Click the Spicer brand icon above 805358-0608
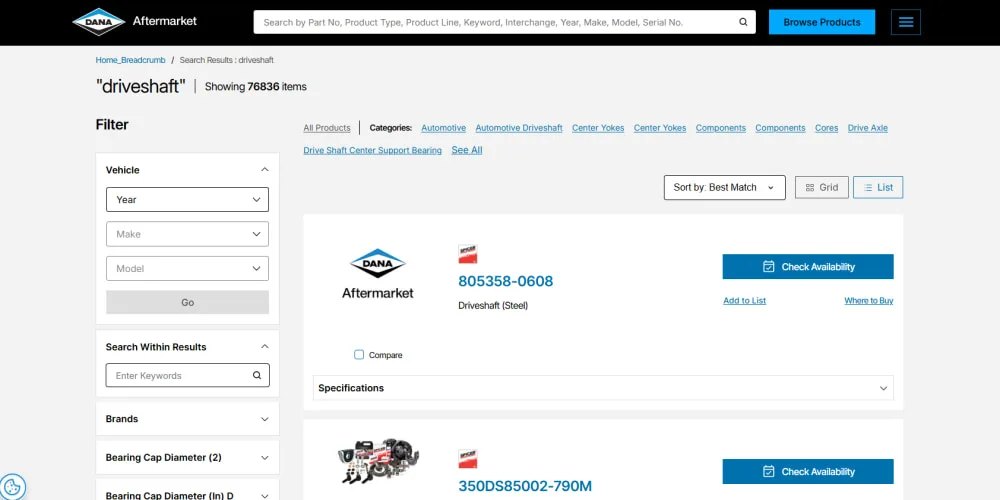Viewport: 1000px width, 500px height. pyautogui.click(x=467, y=254)
